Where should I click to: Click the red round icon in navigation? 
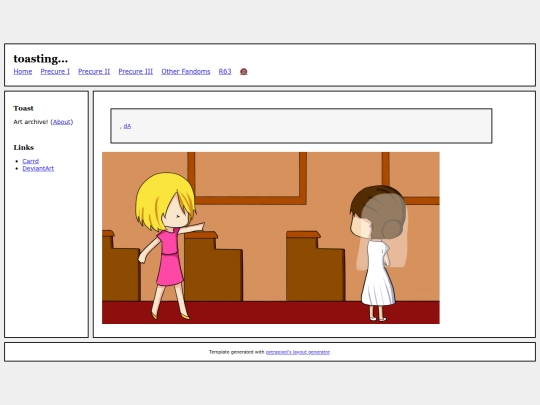(243, 72)
